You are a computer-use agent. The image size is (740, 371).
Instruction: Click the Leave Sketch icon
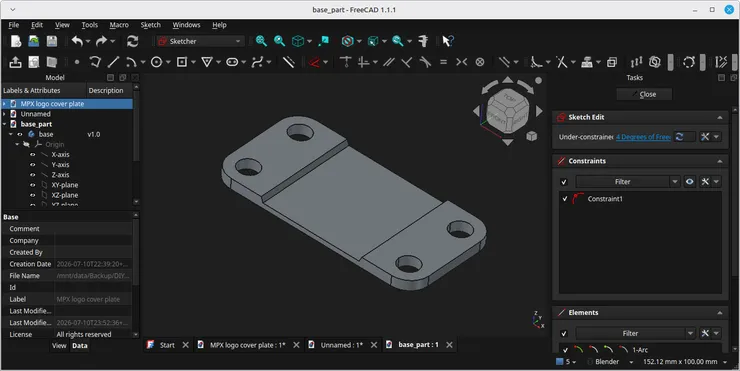click(x=15, y=62)
